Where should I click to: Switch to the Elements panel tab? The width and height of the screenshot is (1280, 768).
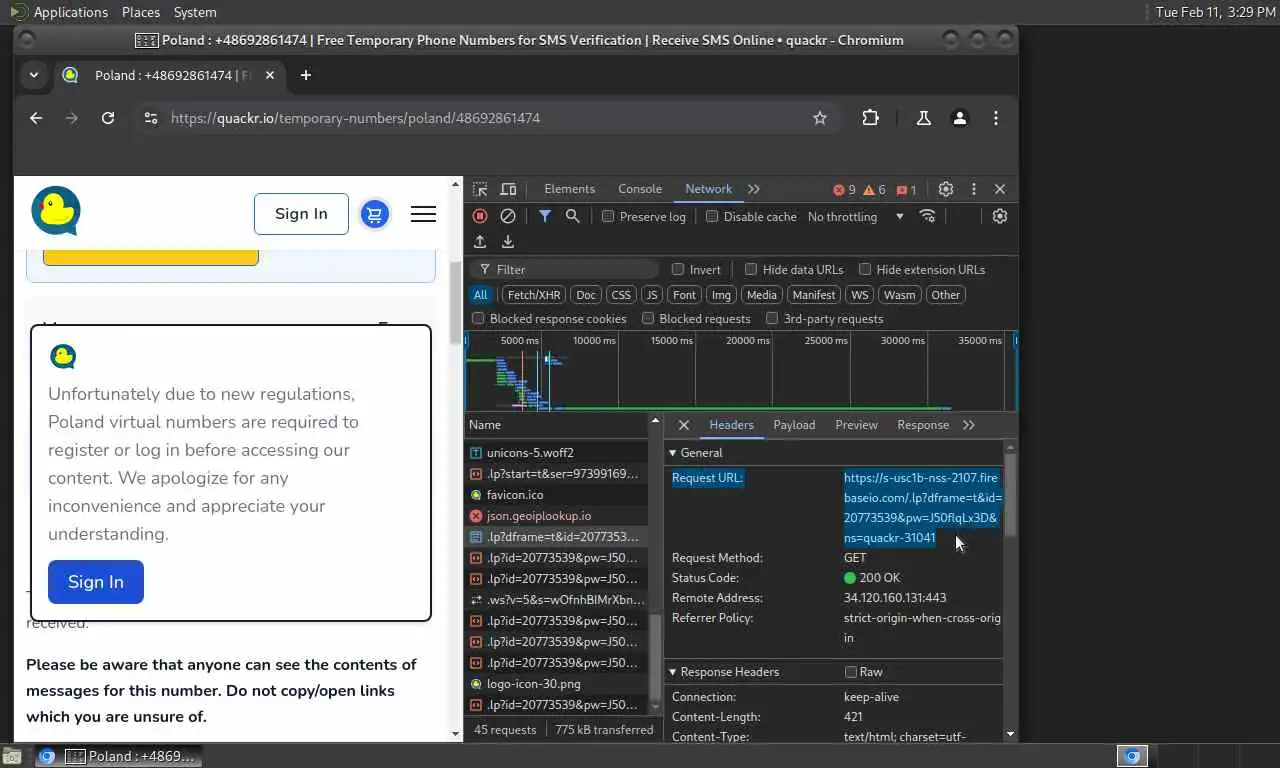click(x=569, y=189)
